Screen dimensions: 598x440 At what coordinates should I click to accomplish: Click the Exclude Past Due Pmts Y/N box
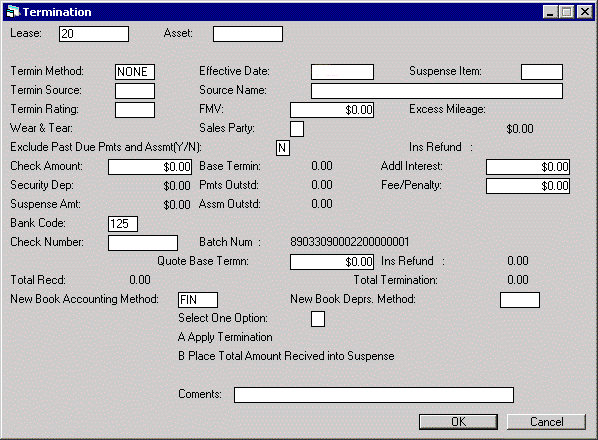(283, 148)
